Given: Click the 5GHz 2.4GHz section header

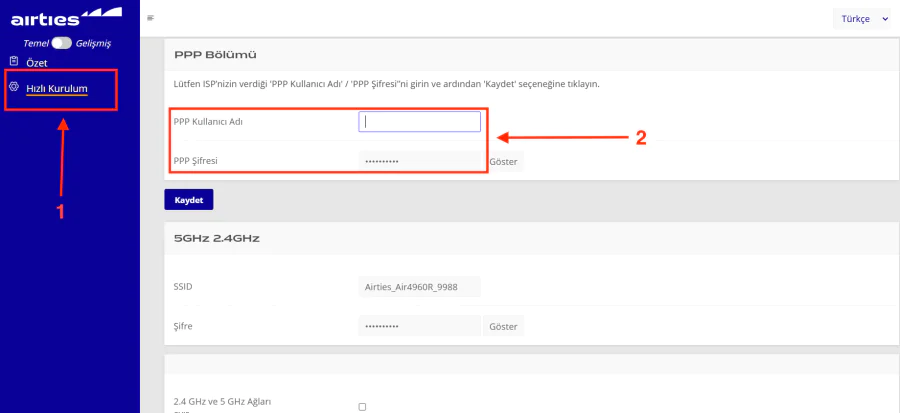Looking at the screenshot, I should point(217,238).
